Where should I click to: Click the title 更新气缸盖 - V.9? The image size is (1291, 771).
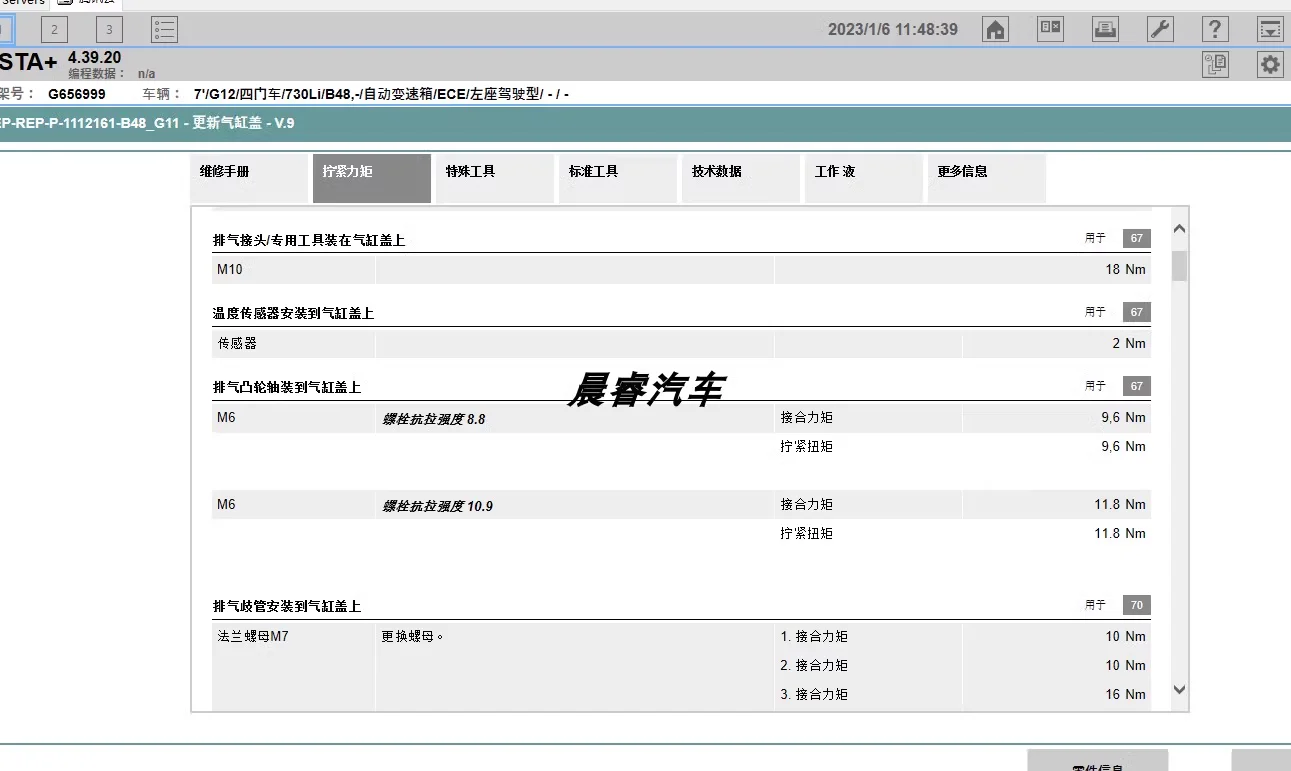click(x=243, y=123)
